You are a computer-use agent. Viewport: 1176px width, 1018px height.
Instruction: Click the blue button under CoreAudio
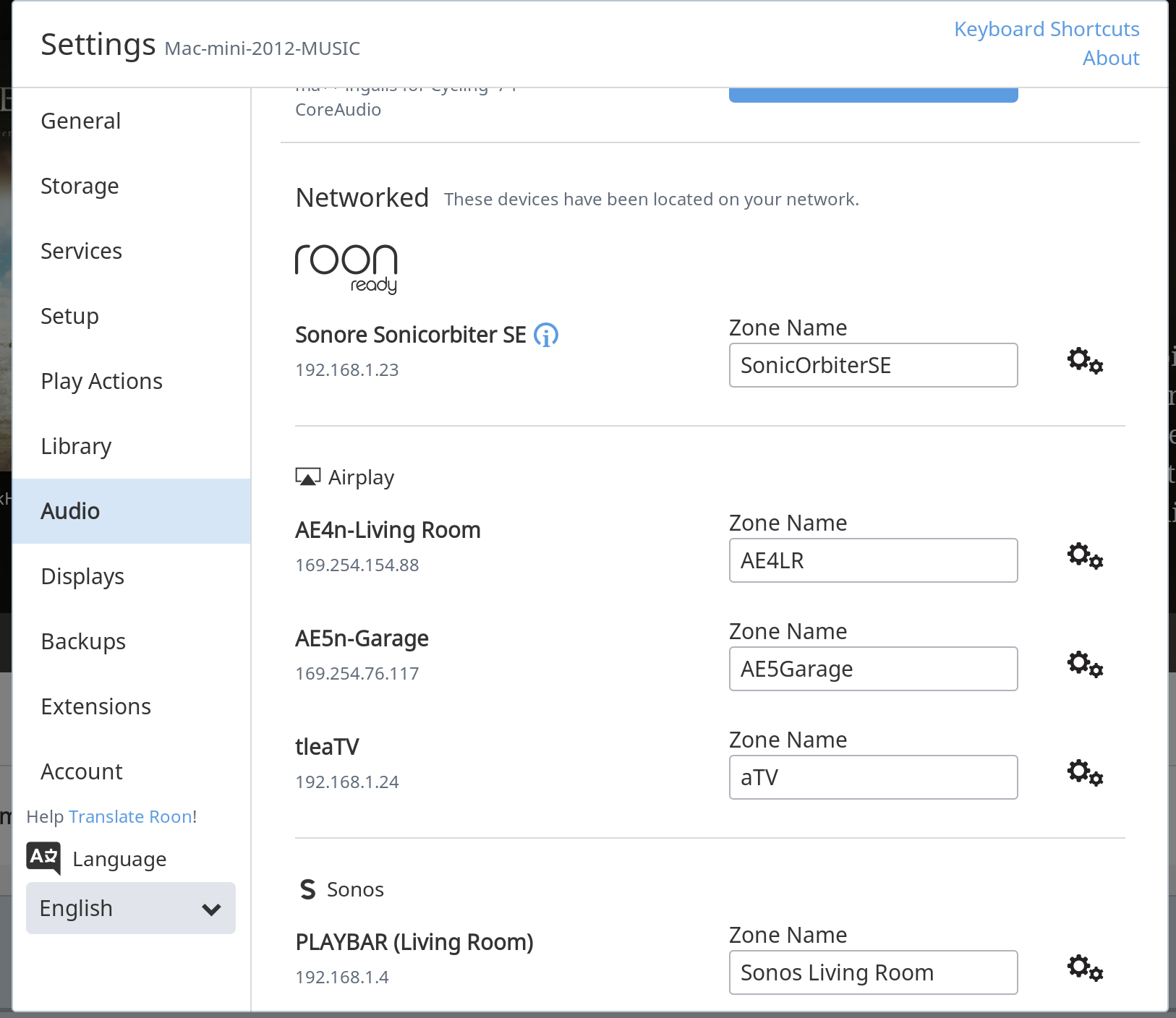(873, 95)
